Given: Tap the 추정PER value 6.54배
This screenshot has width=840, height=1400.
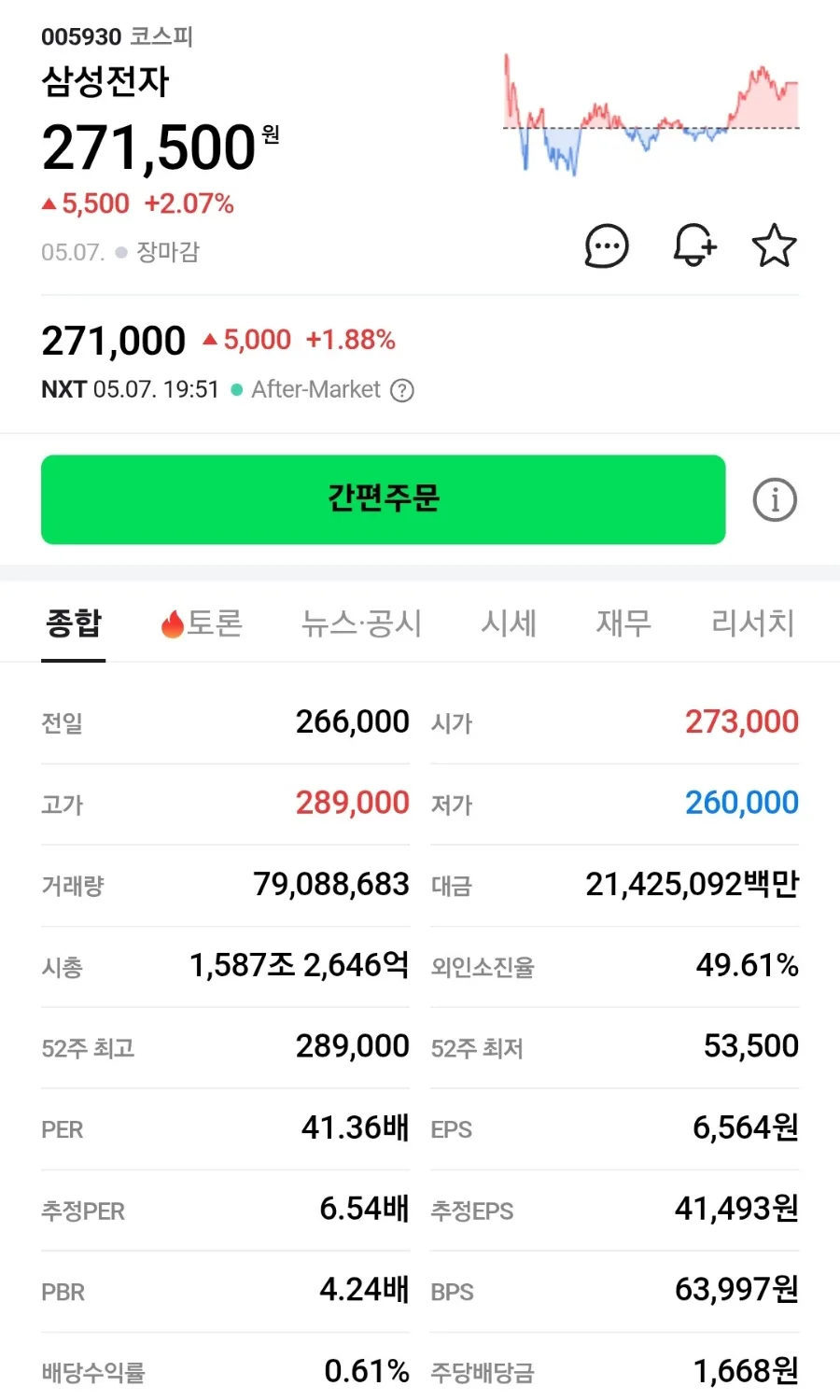Looking at the screenshot, I should pos(365,1209).
